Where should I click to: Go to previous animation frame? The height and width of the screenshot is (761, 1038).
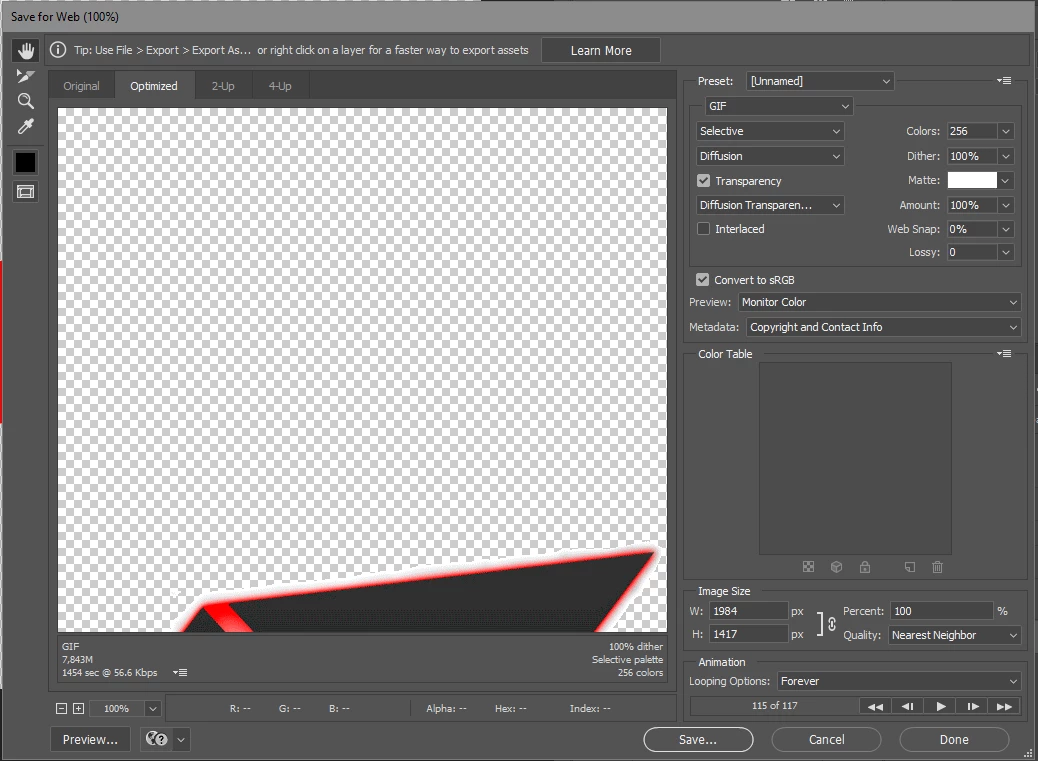point(908,707)
